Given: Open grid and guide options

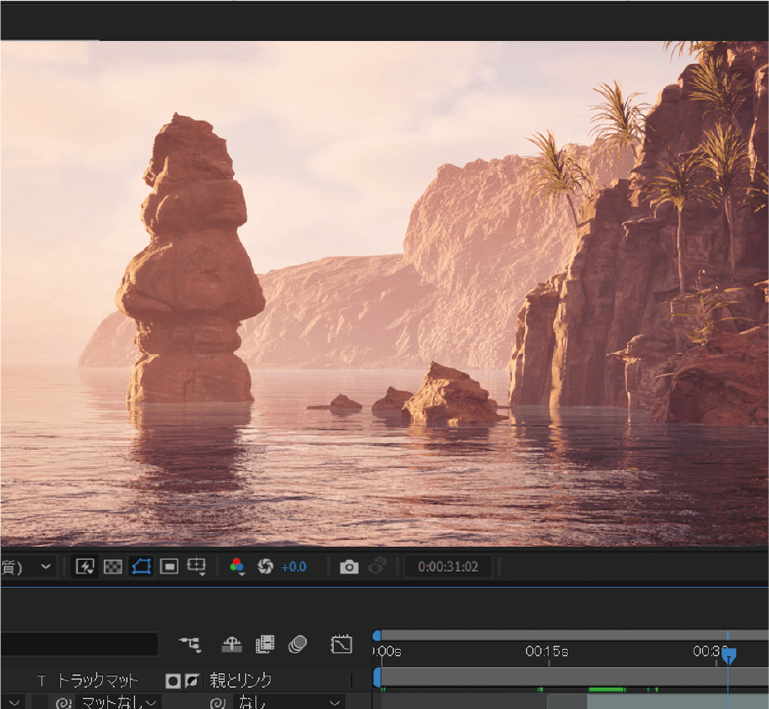Looking at the screenshot, I should (198, 567).
